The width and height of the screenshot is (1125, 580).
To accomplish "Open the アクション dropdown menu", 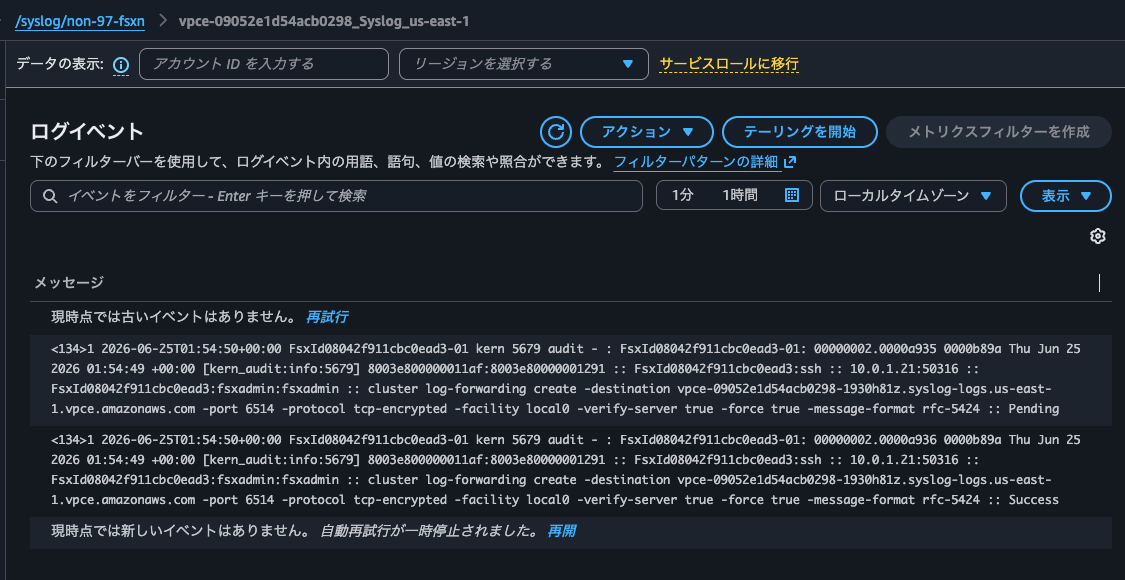I will (x=646, y=132).
